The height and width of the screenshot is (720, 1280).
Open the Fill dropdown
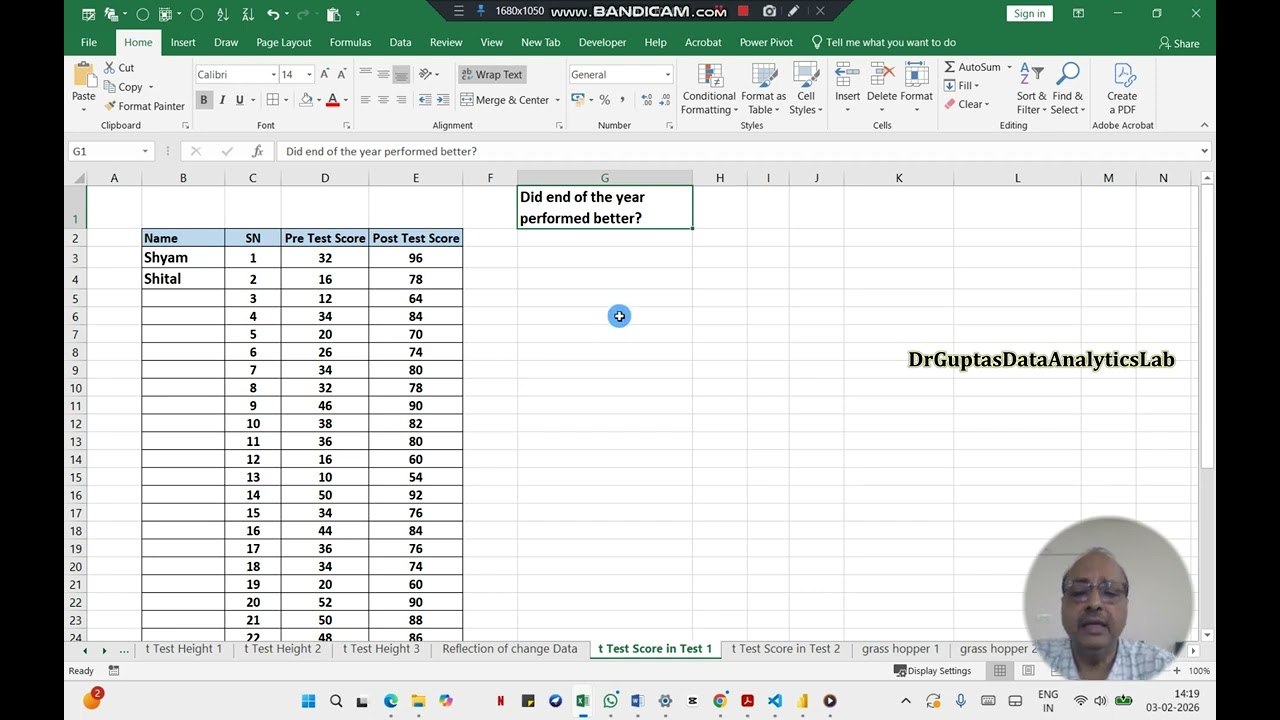pyautogui.click(x=961, y=86)
